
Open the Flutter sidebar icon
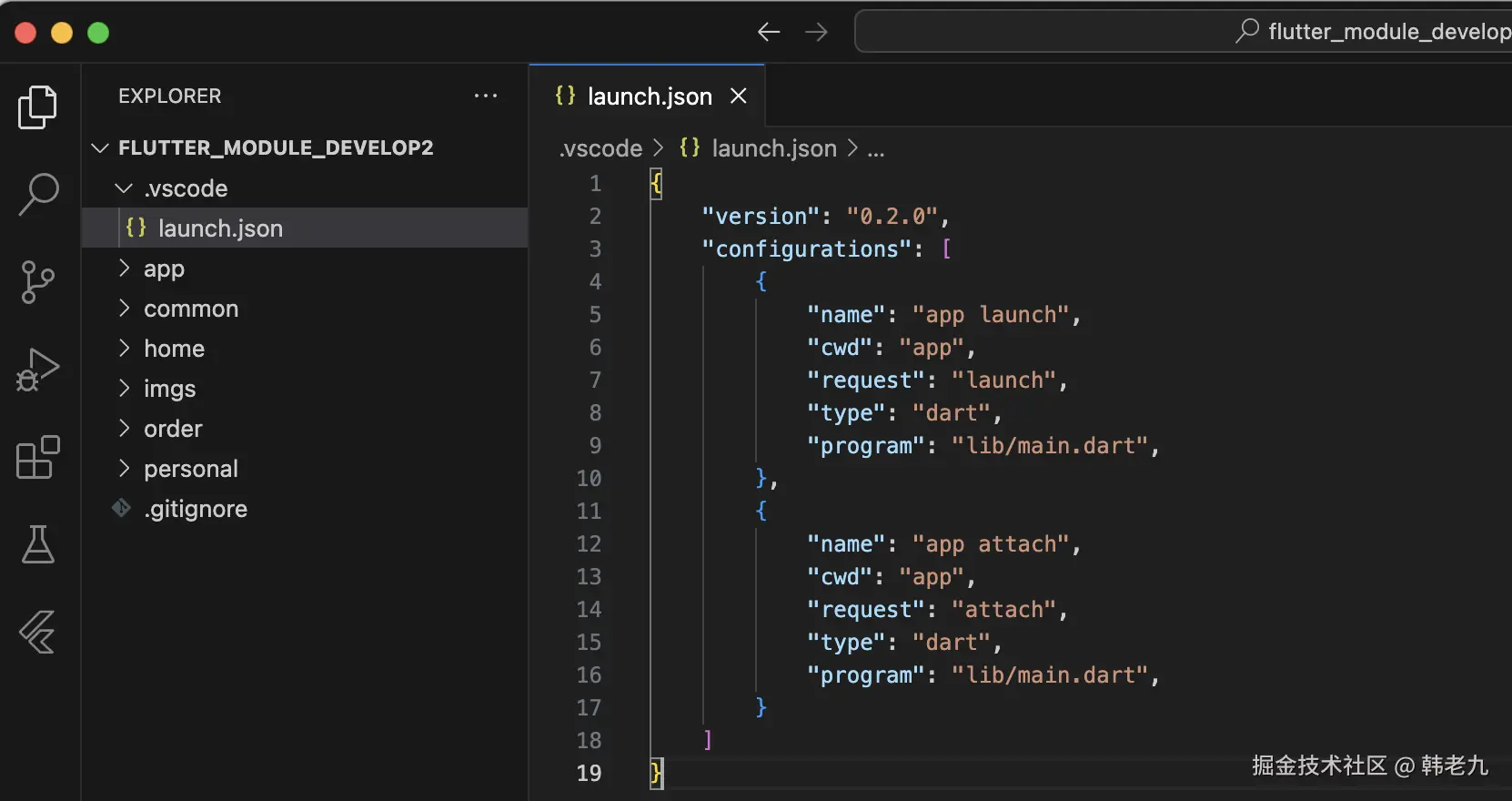37,632
